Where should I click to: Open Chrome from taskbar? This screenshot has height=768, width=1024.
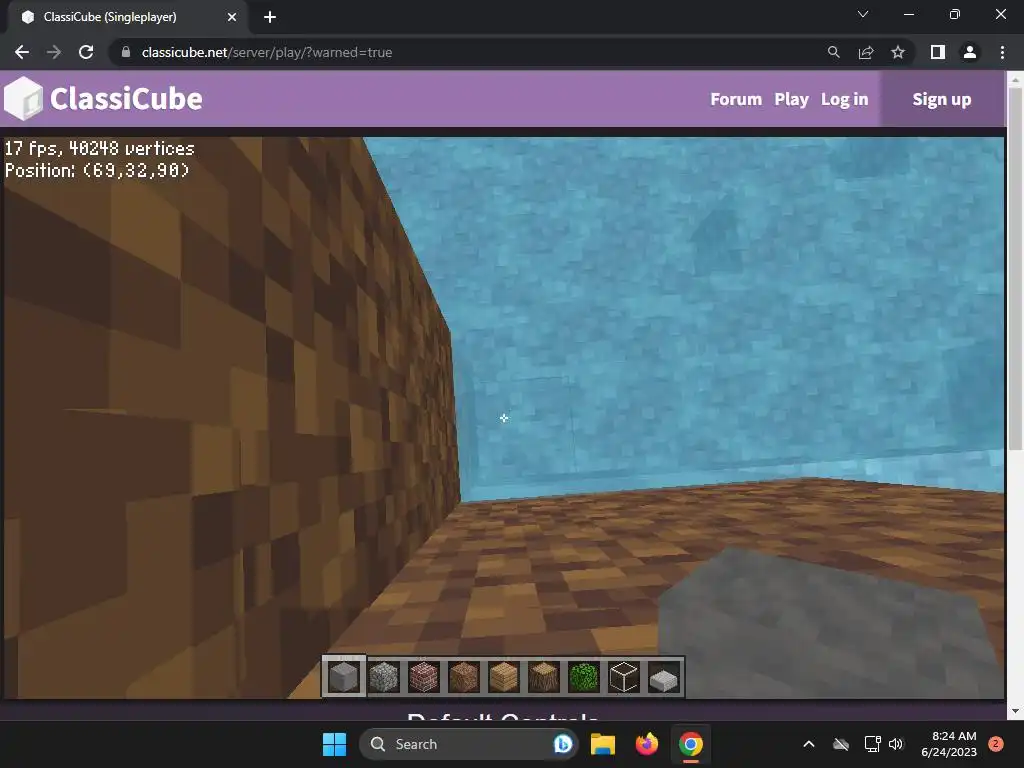tap(690, 744)
